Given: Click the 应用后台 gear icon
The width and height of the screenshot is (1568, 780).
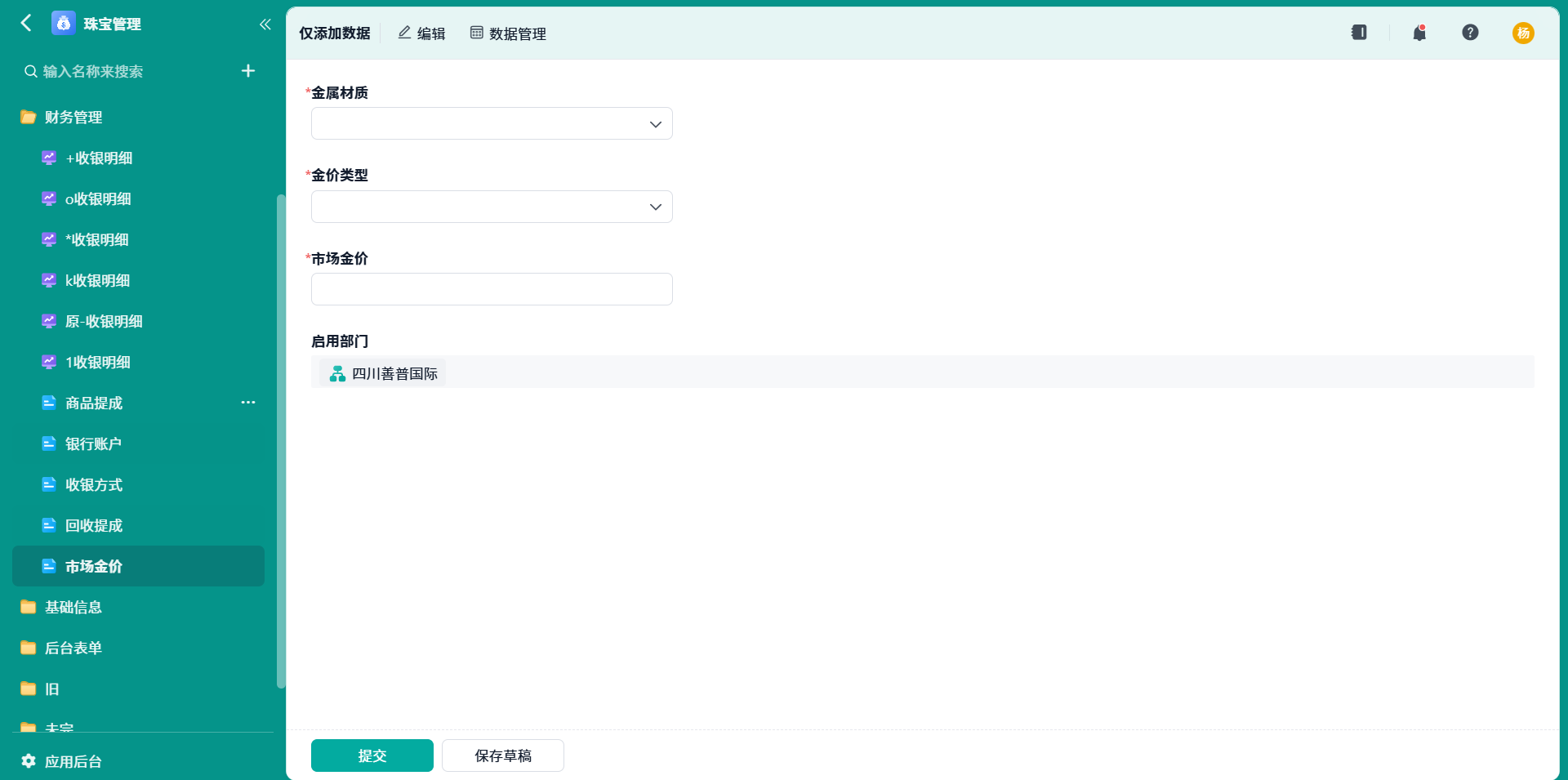Looking at the screenshot, I should click(29, 761).
